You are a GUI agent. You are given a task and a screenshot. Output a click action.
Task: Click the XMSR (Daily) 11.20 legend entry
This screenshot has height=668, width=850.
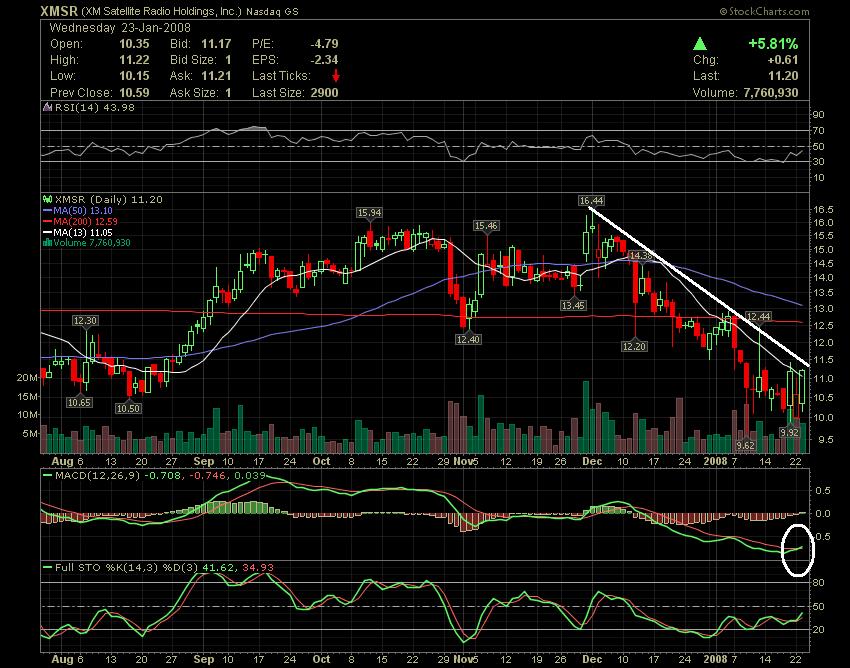pyautogui.click(x=109, y=200)
